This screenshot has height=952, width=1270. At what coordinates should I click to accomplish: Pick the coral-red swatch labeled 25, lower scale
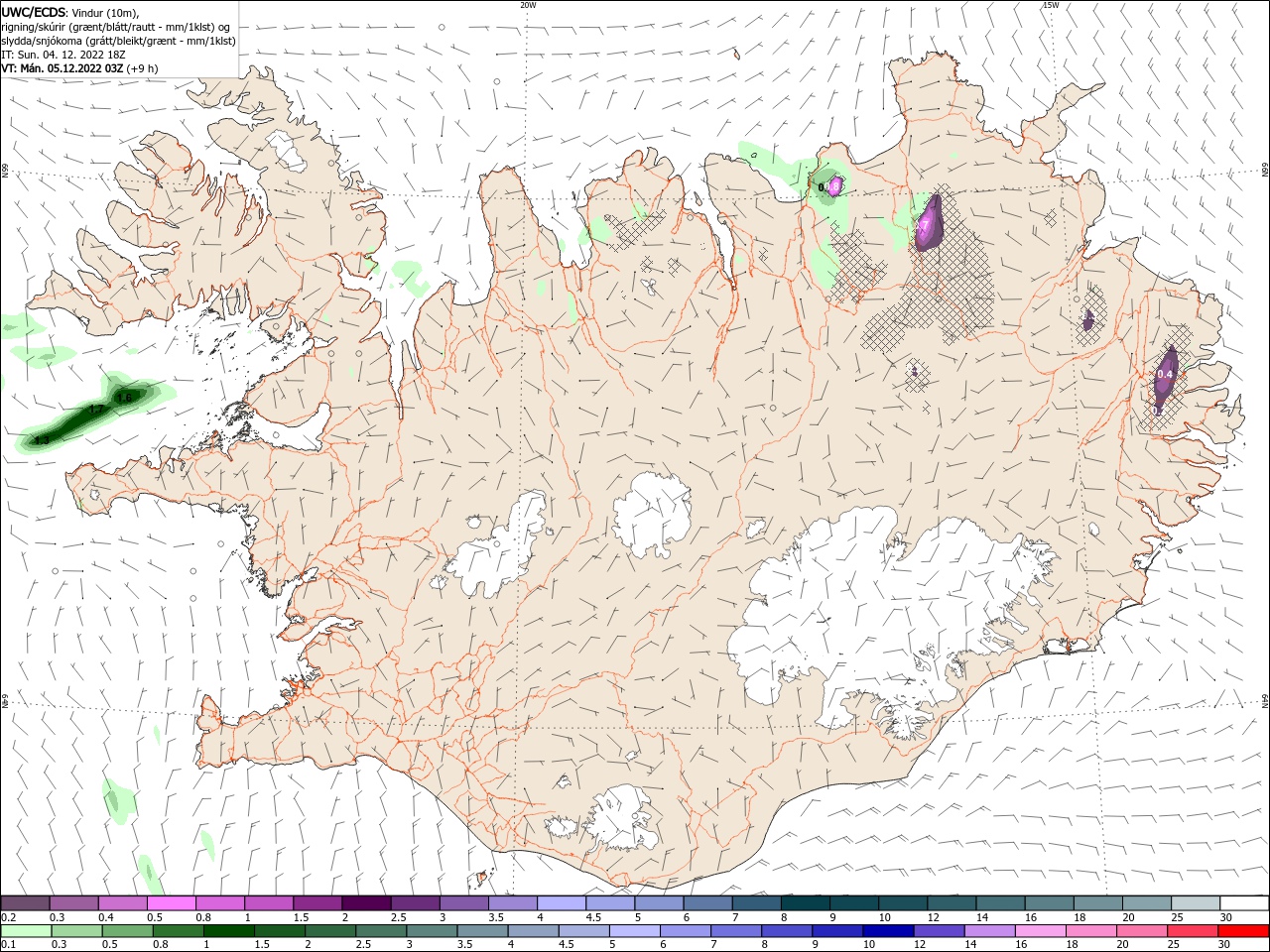pos(1192,931)
